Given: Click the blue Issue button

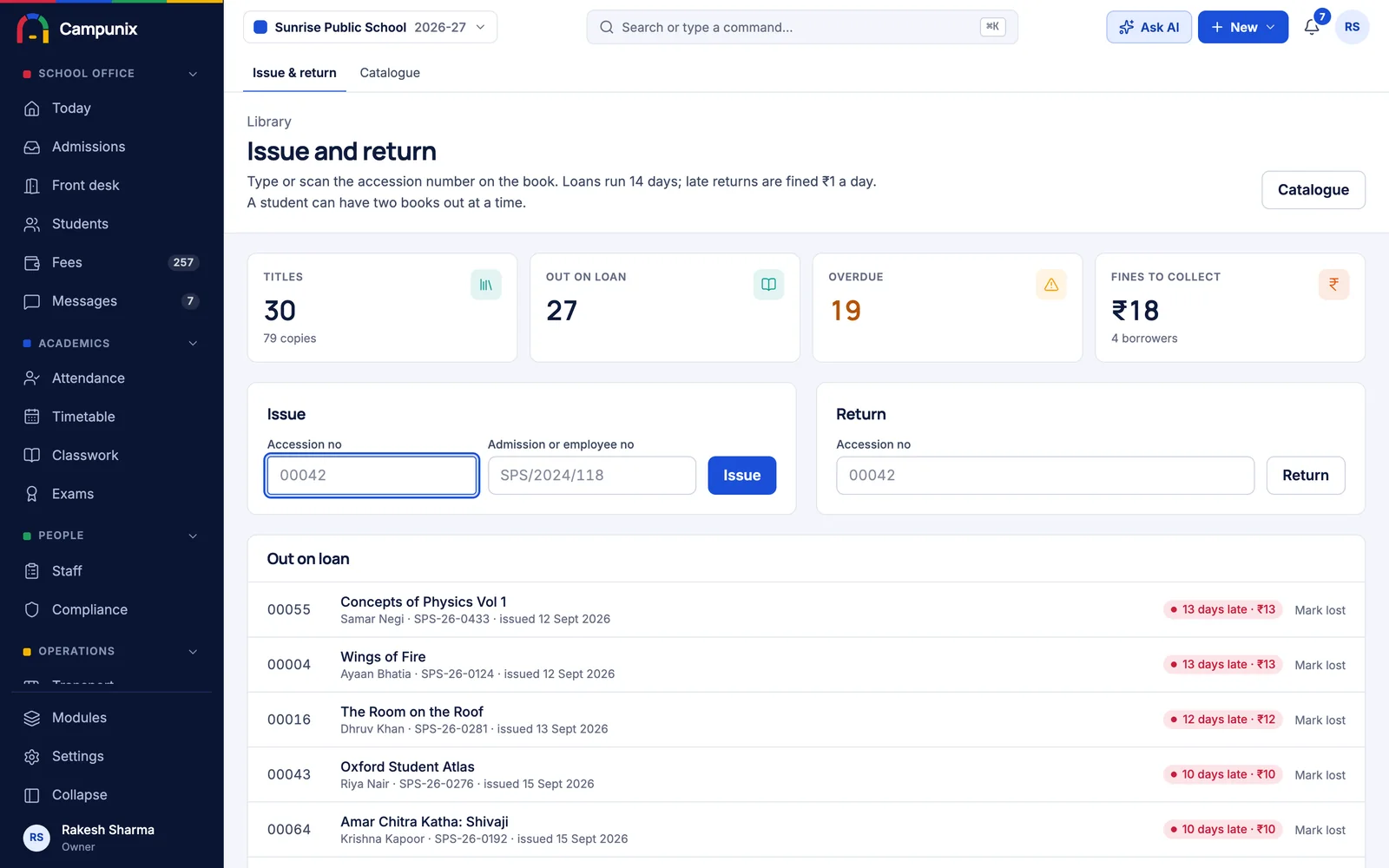Looking at the screenshot, I should pos(741,476).
